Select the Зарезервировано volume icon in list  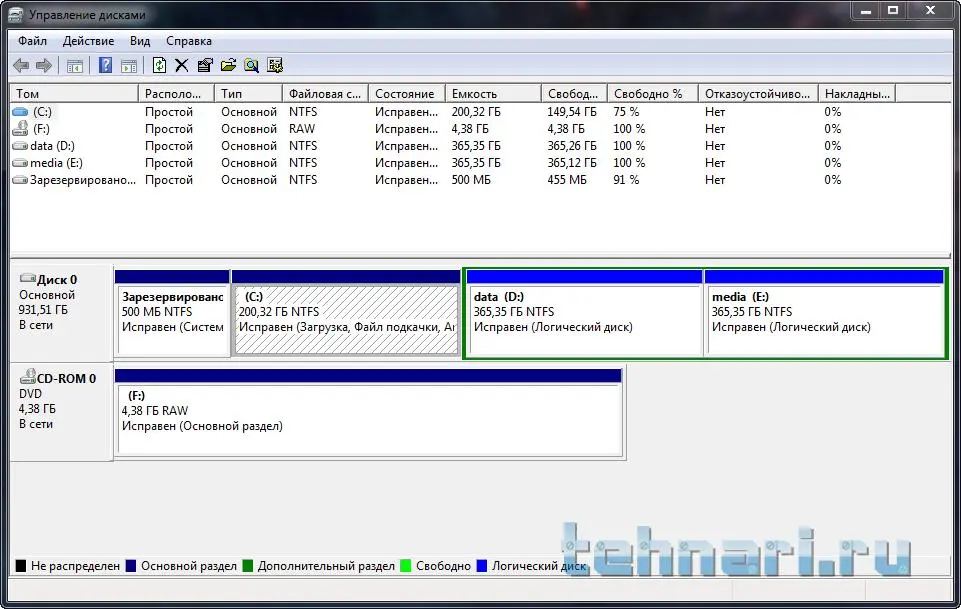coord(20,180)
